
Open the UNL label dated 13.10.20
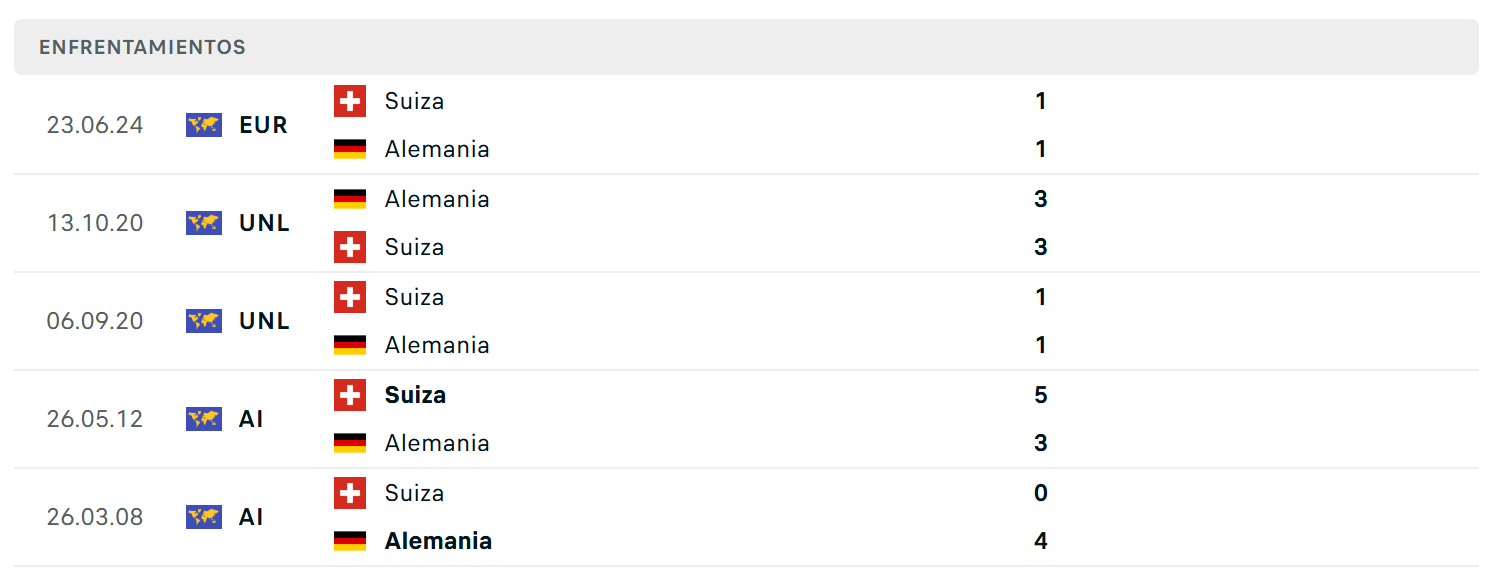pos(265,223)
